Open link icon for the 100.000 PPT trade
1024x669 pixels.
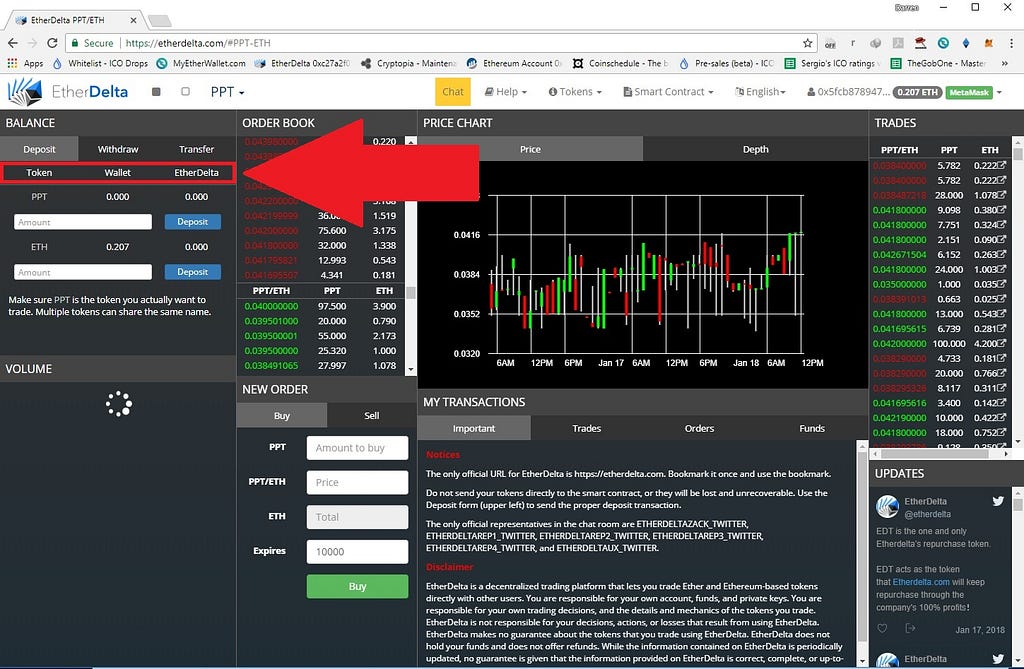pos(1002,343)
